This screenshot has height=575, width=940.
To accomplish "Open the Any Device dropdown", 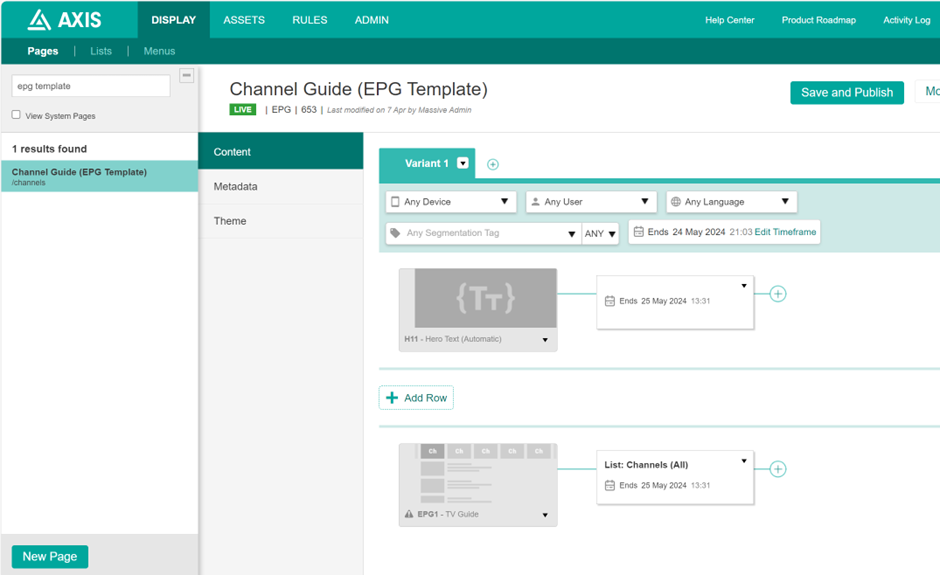I will (451, 201).
